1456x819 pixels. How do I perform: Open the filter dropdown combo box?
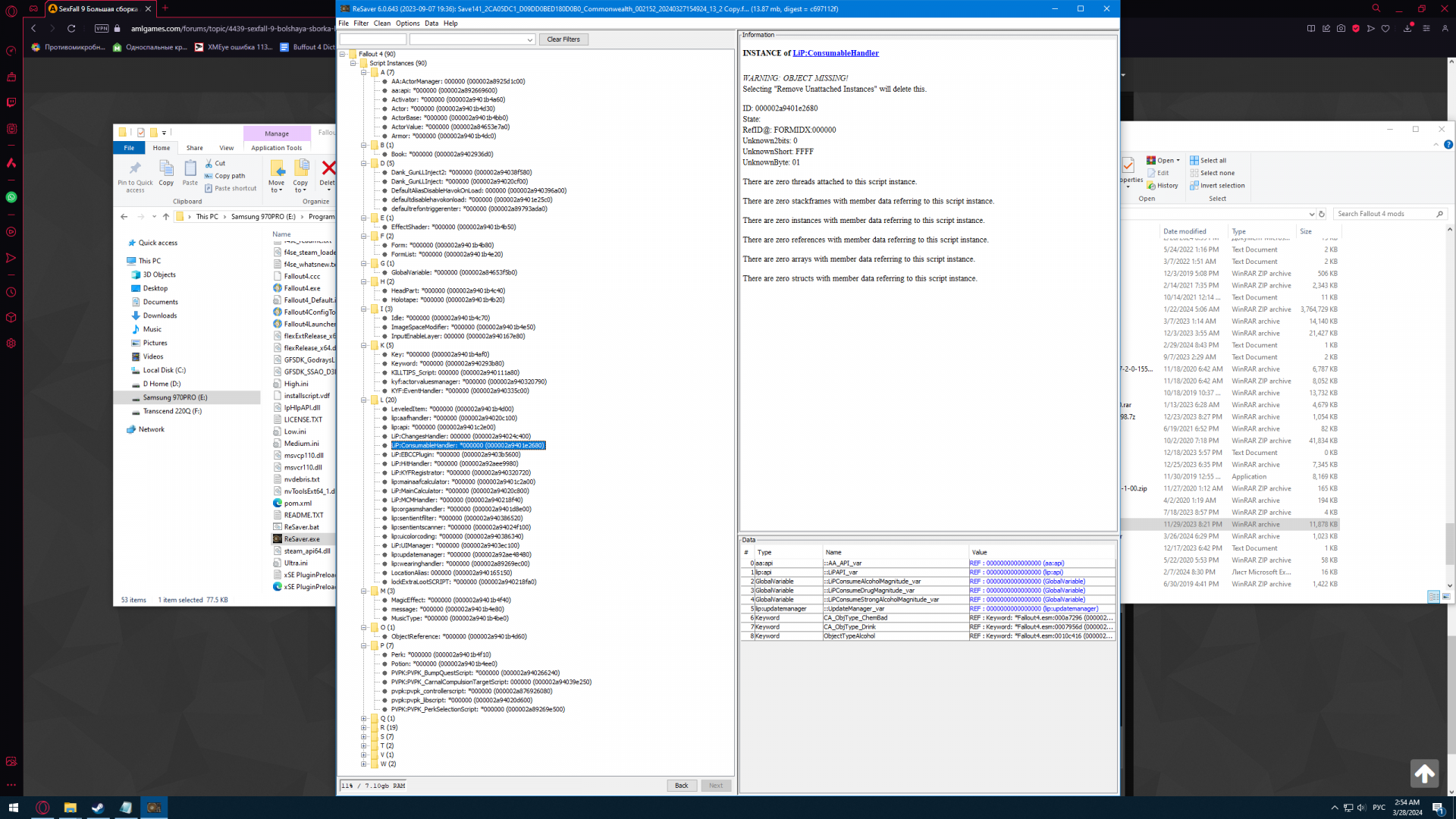point(529,39)
